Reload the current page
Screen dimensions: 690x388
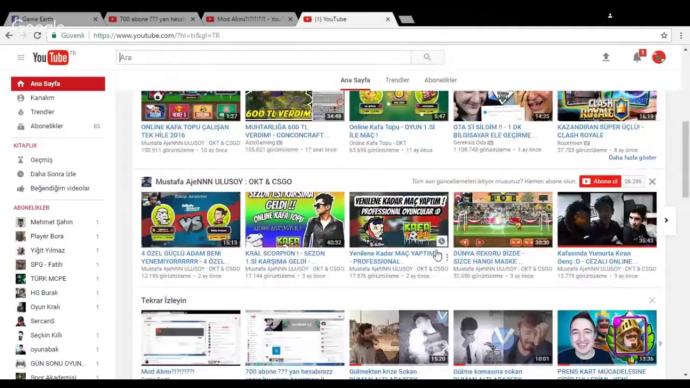[37, 36]
